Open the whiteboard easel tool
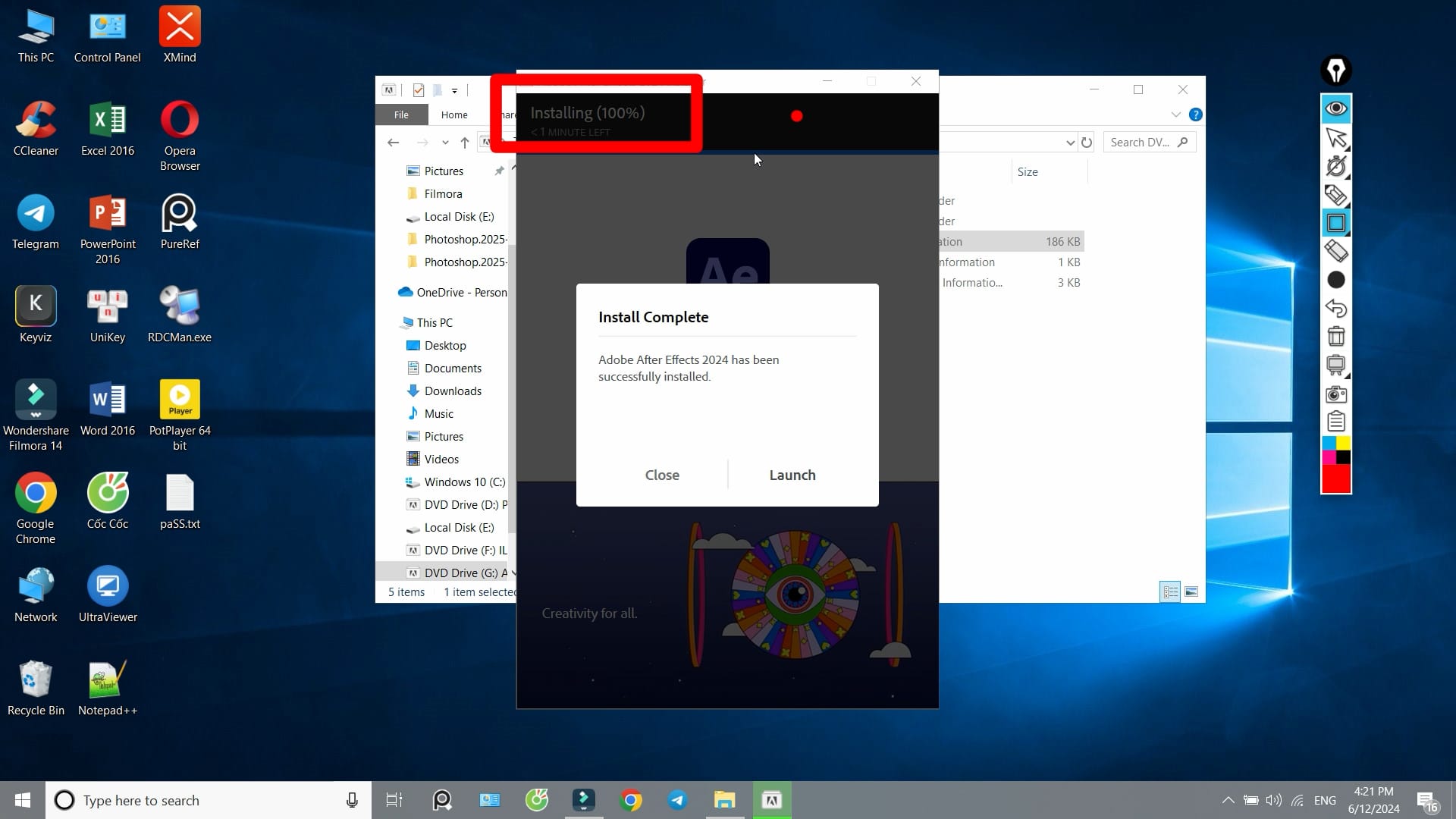The image size is (1456, 819). coord(1335,365)
